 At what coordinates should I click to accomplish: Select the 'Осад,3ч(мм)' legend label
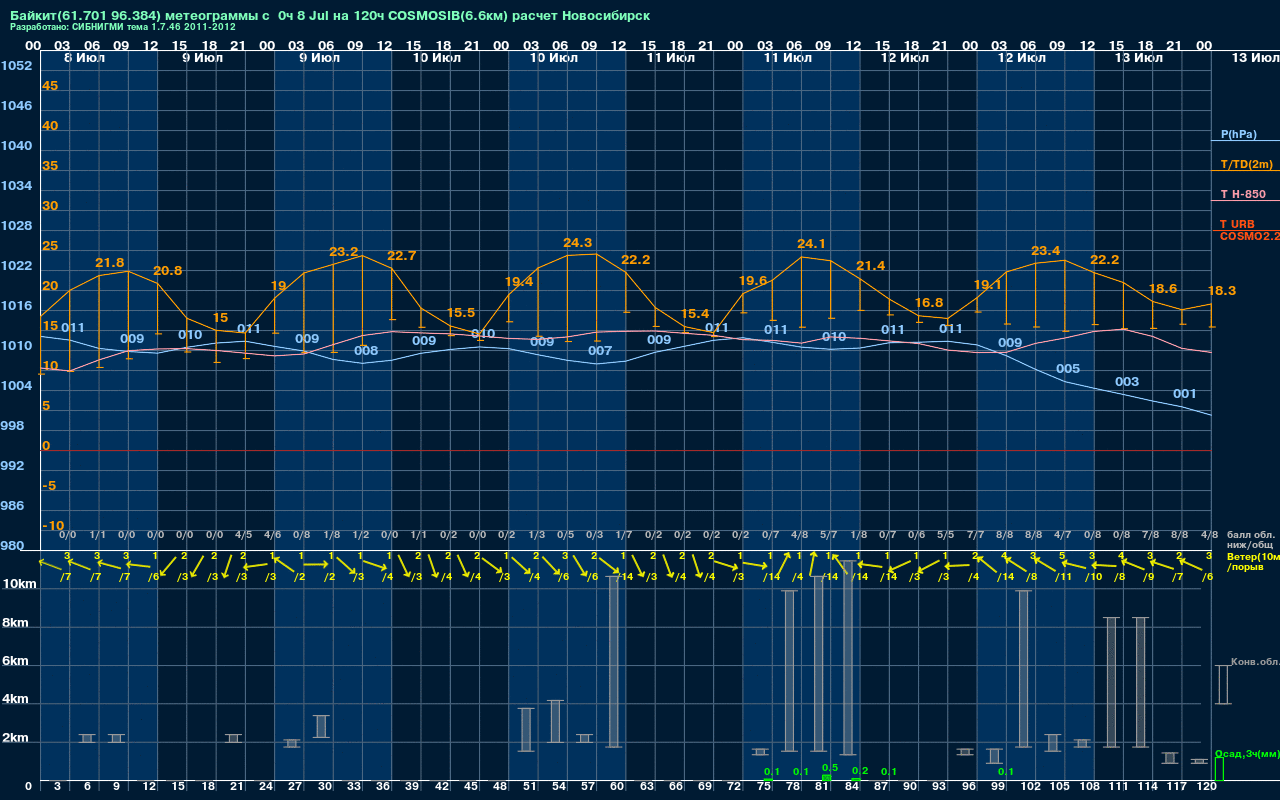coord(1247,753)
